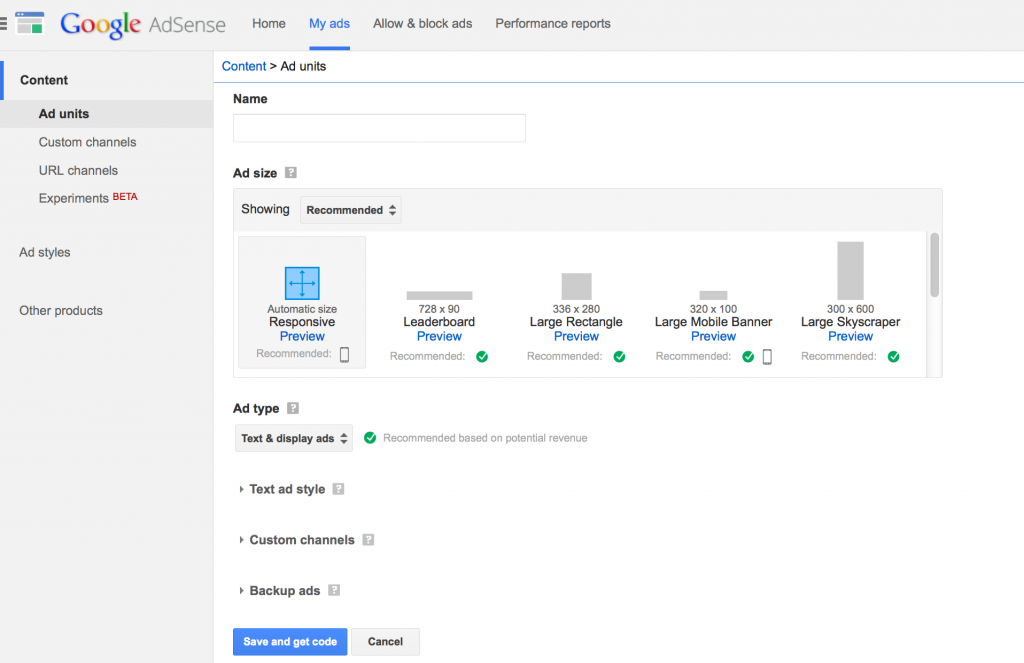Preview the Large Mobile Banner ad size
Image resolution: width=1024 pixels, height=663 pixels.
(713, 336)
